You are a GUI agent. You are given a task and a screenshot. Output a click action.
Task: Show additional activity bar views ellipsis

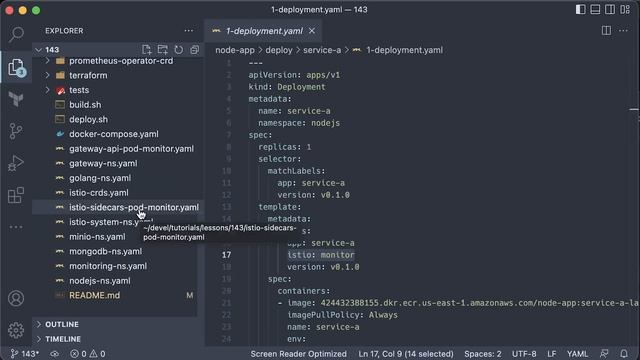16,227
